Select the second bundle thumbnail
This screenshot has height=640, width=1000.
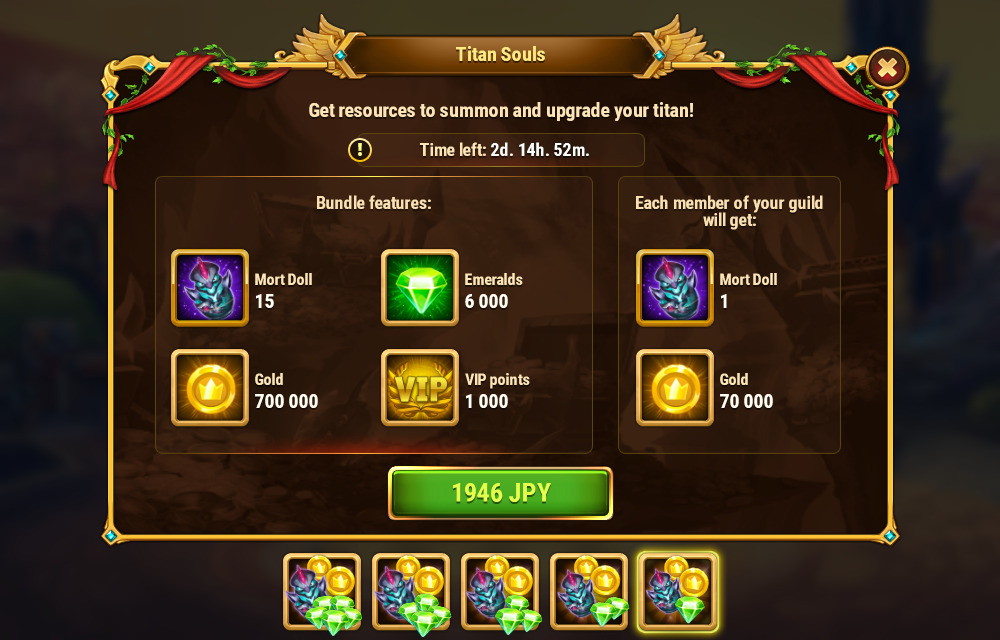411,592
